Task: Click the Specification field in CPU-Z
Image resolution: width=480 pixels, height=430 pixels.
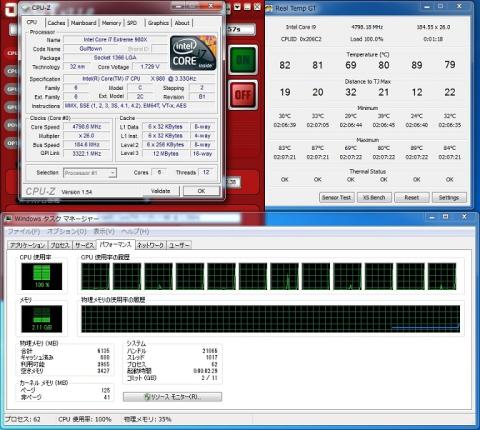Action: [139, 79]
